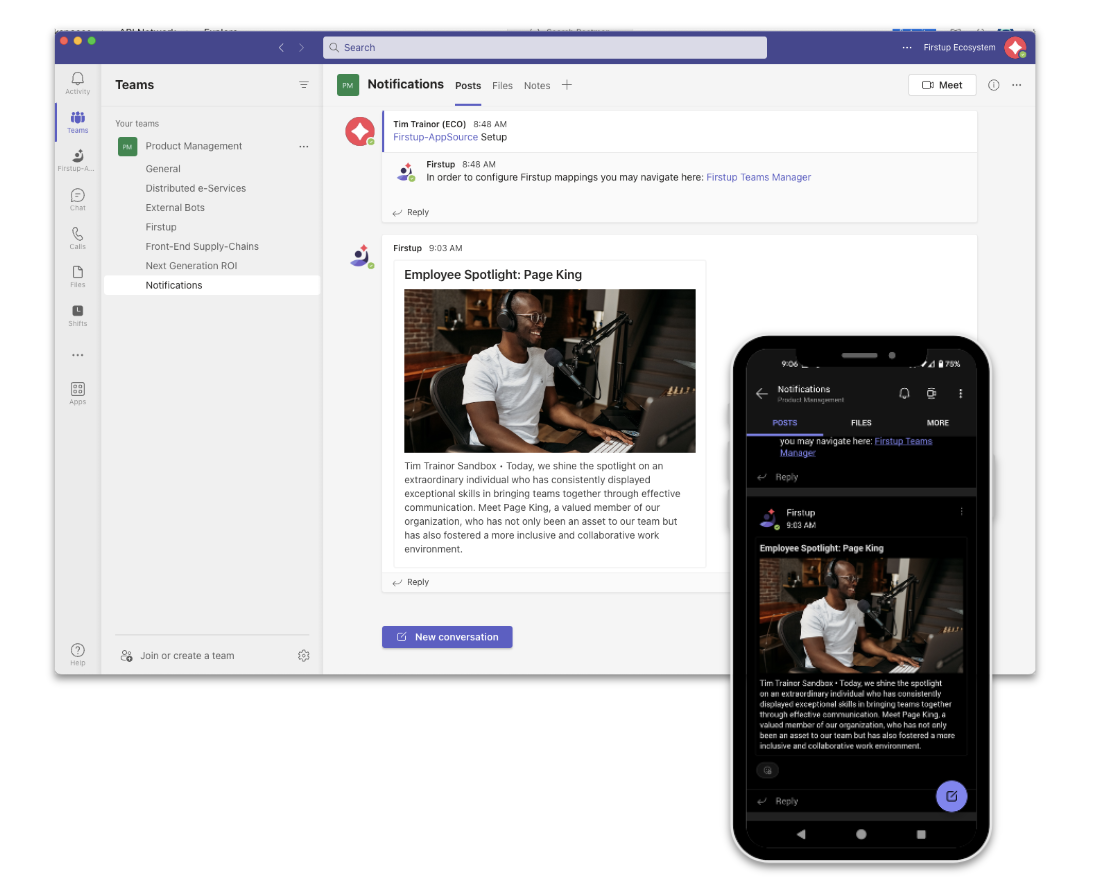Tap the compose floating button on phone
This screenshot has height=894, width=1096.
[951, 795]
